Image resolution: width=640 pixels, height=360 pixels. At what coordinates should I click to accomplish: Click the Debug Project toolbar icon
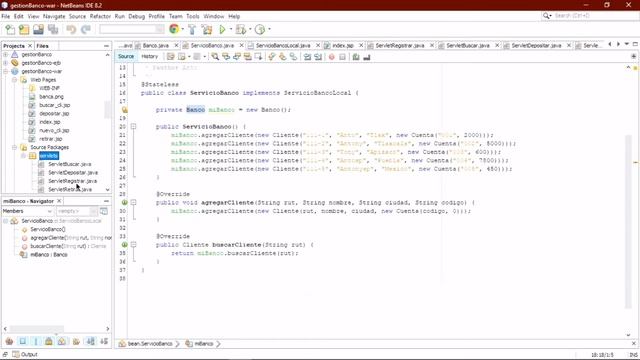(x=241, y=29)
